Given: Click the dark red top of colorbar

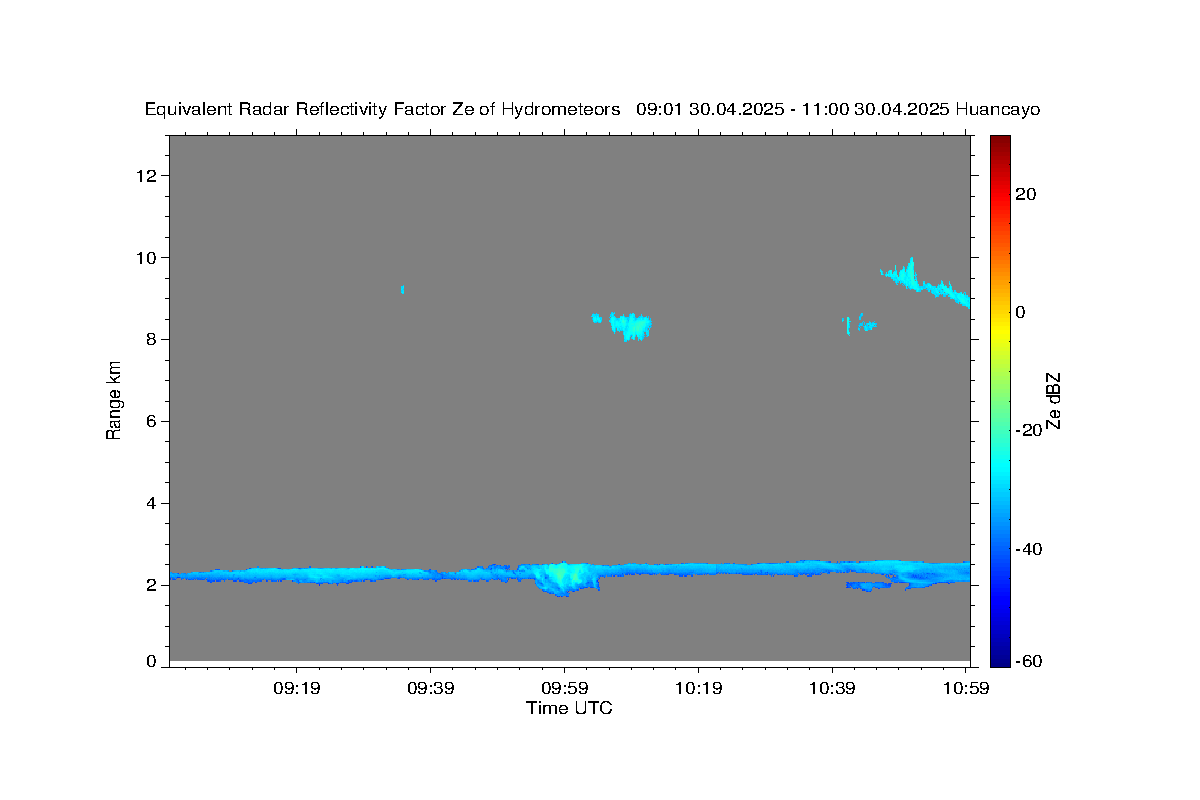Looking at the screenshot, I should [1000, 145].
